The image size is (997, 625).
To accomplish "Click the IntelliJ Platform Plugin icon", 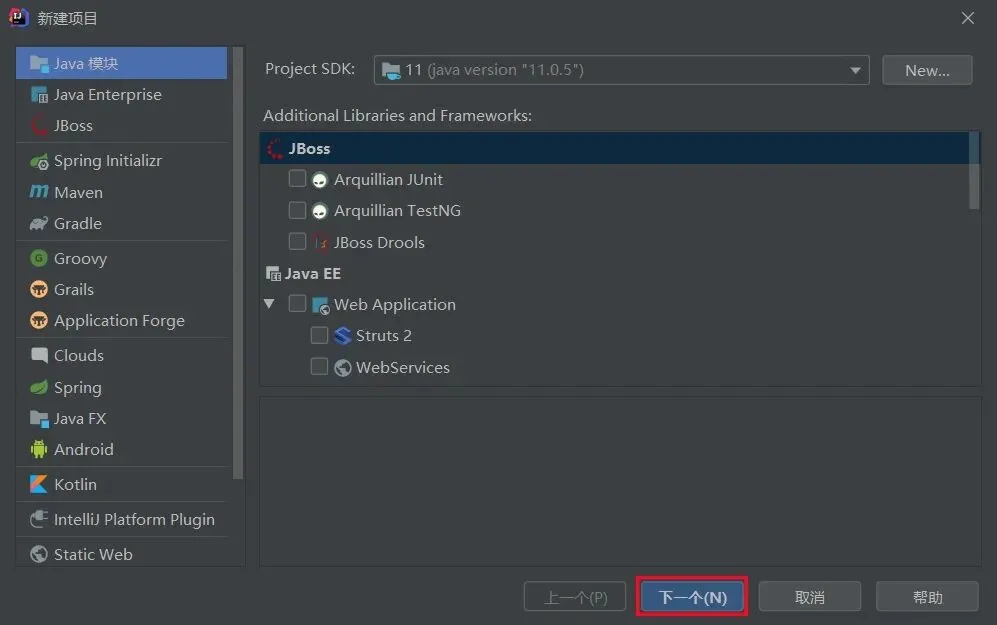I will click(39, 519).
